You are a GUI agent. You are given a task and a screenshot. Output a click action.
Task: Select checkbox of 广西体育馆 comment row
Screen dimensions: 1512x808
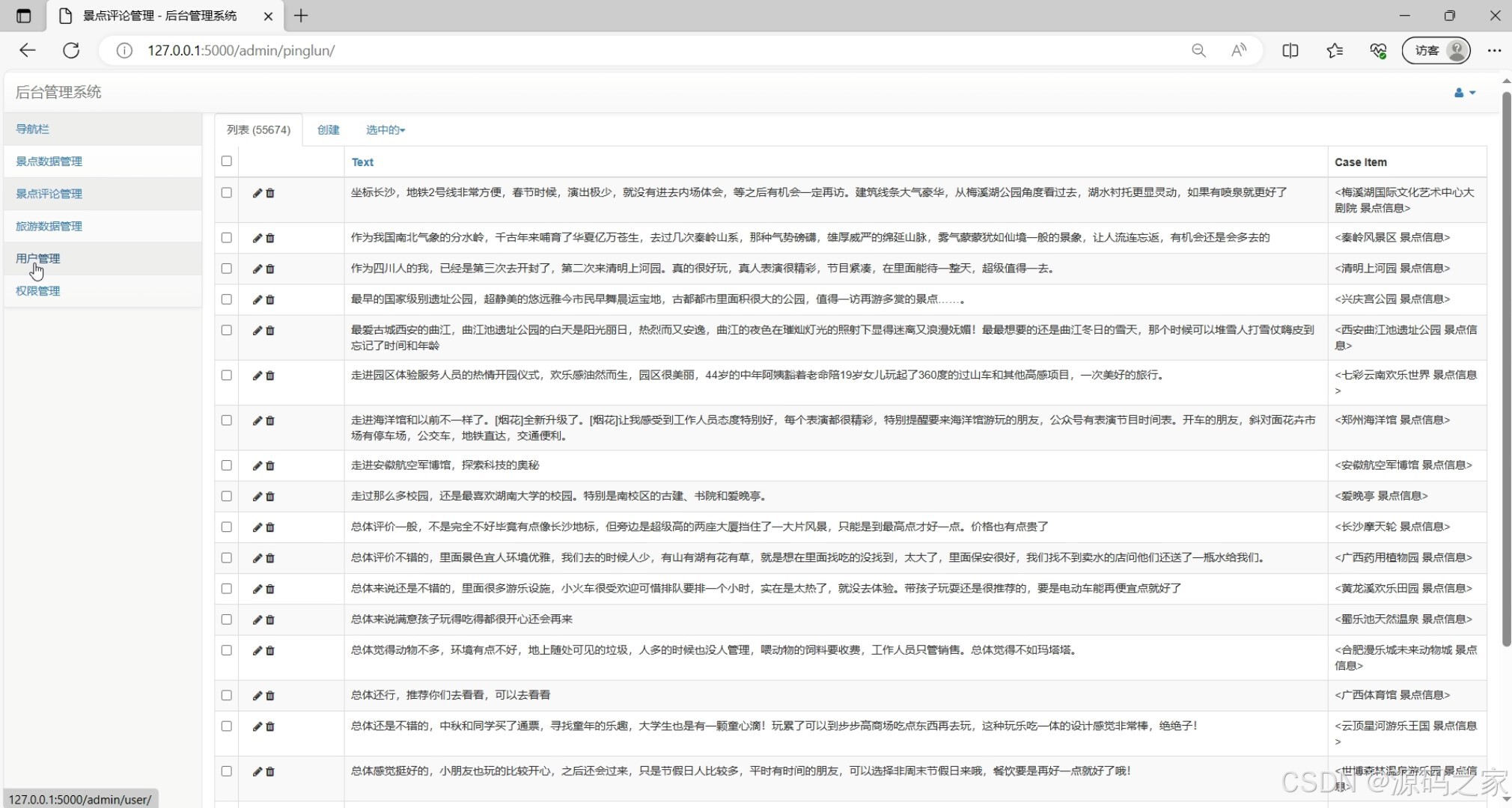point(227,695)
